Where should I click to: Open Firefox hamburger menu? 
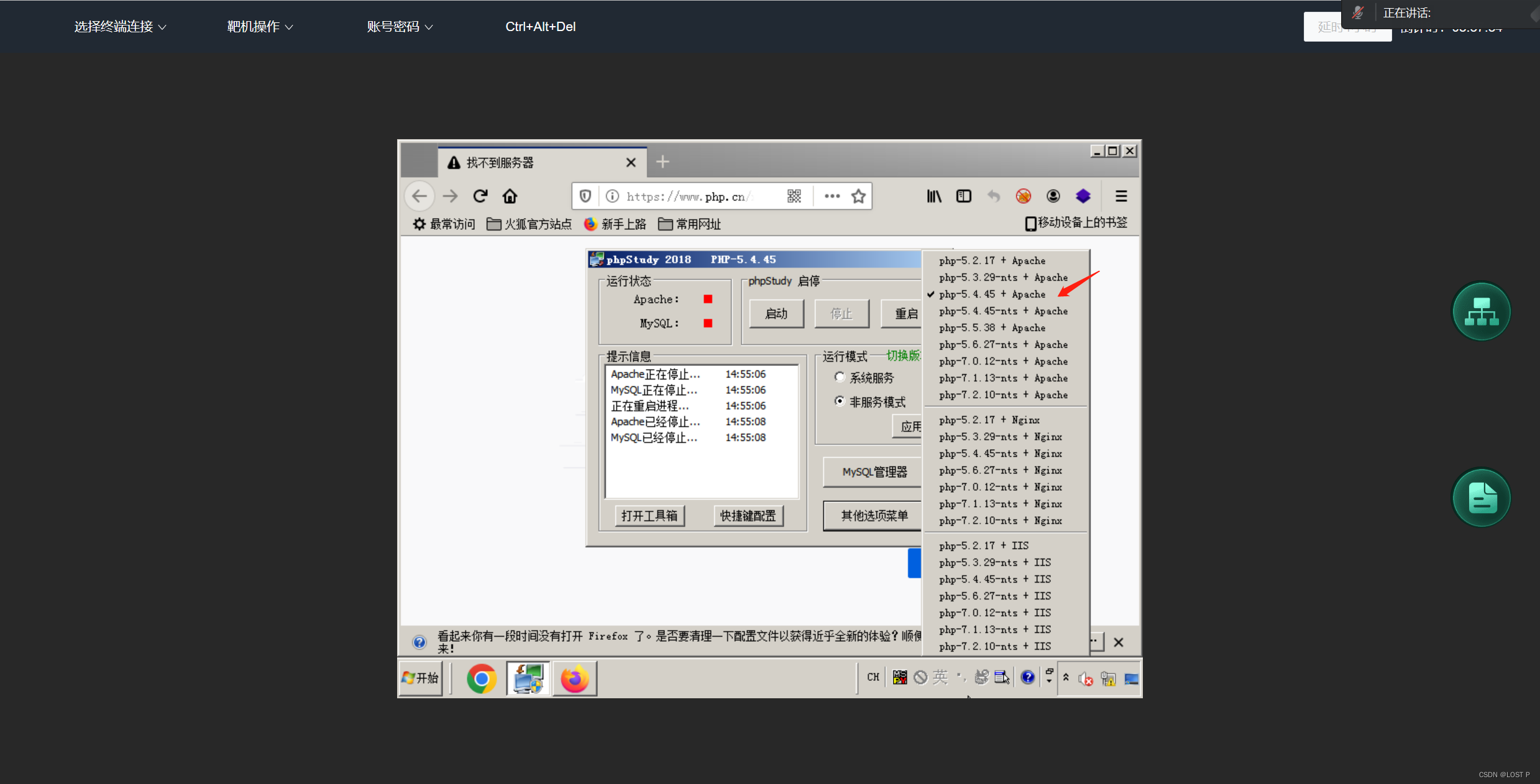point(1121,196)
